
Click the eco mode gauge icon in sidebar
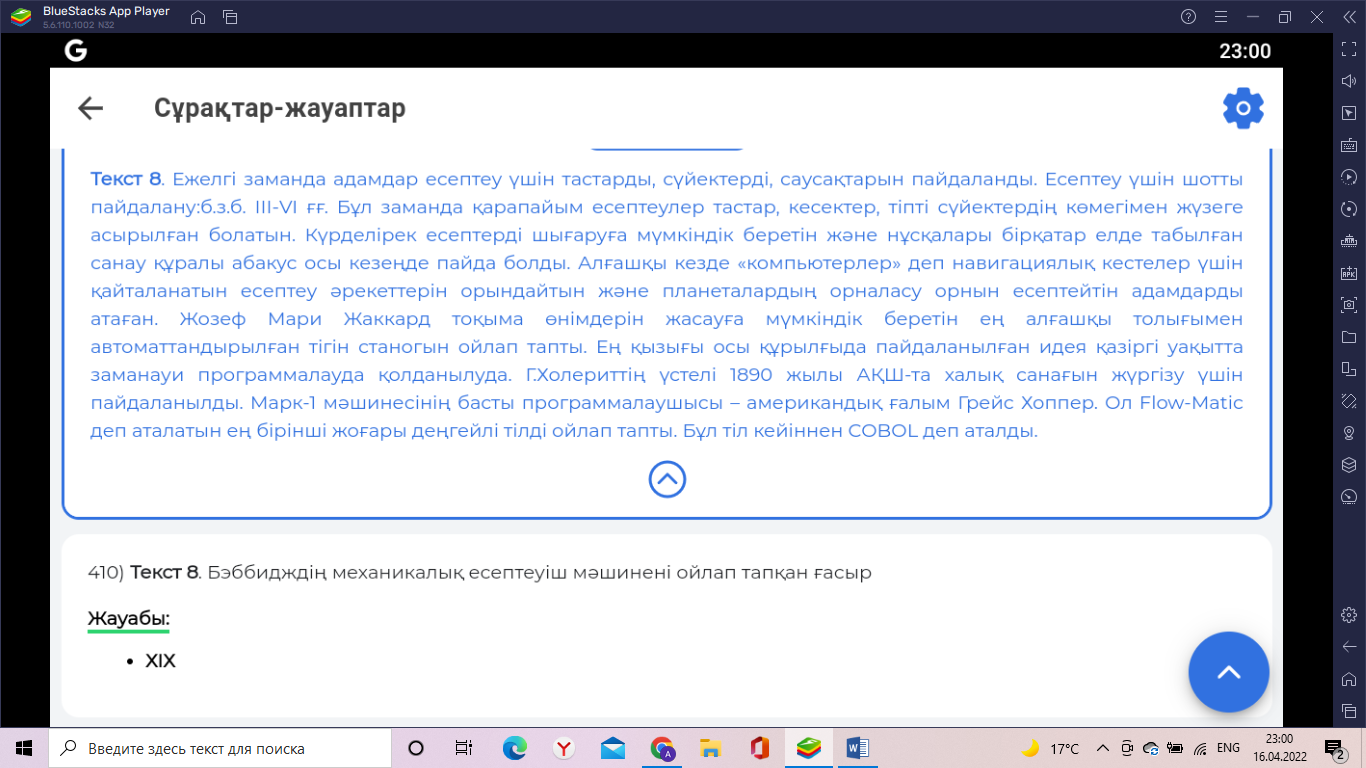pos(1348,497)
